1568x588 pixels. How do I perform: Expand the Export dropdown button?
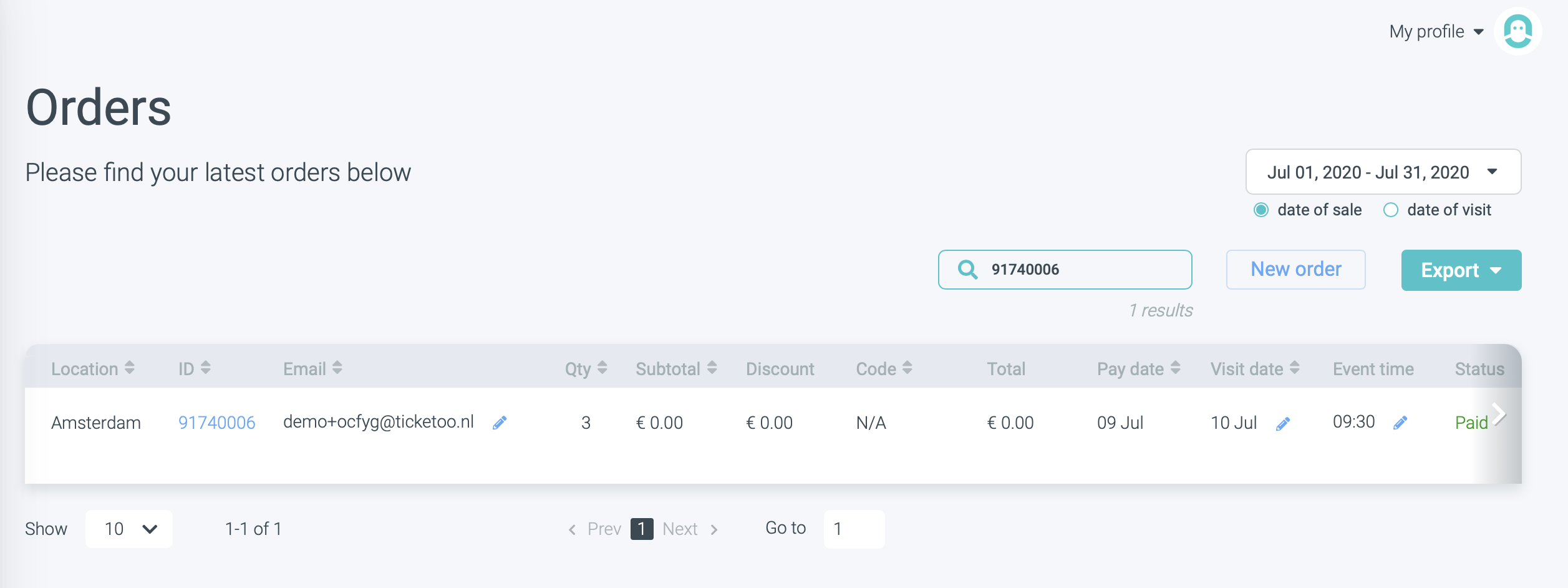pyautogui.click(x=1461, y=270)
